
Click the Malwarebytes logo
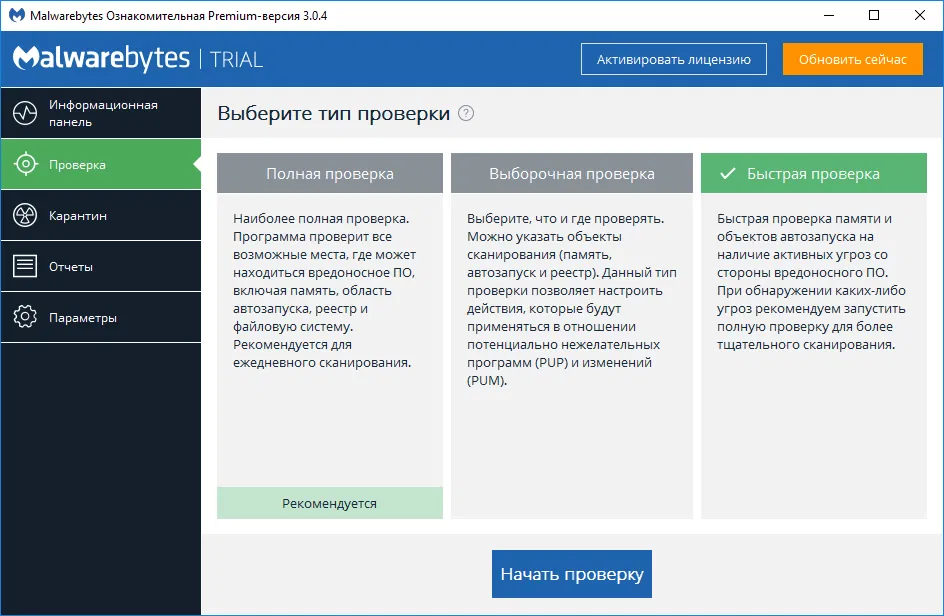click(100, 58)
